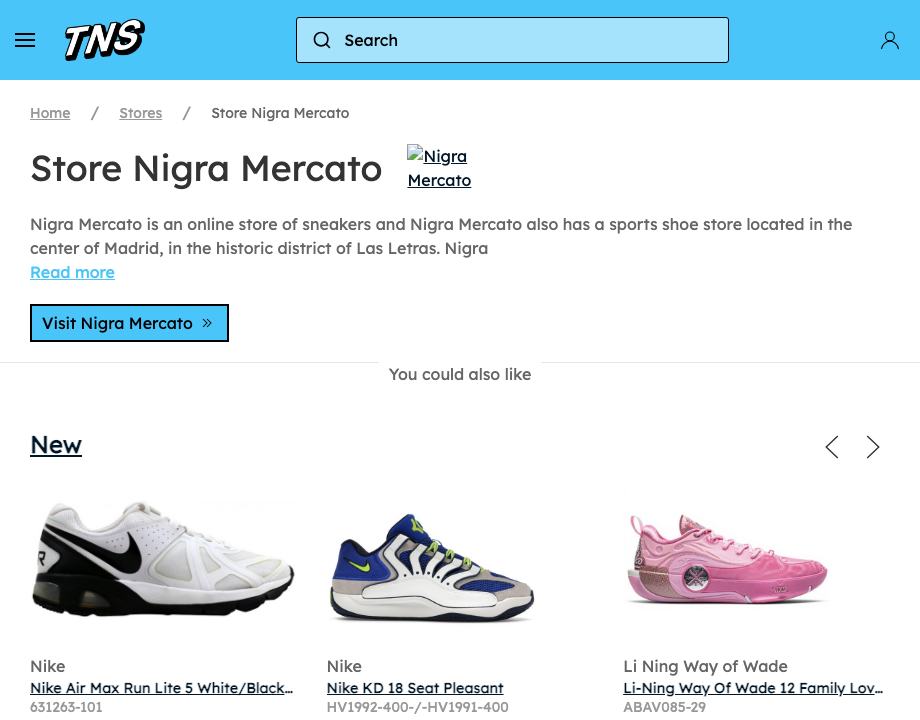Click SKU text ABAV085-29
This screenshot has width=920, height=720.
click(664, 707)
